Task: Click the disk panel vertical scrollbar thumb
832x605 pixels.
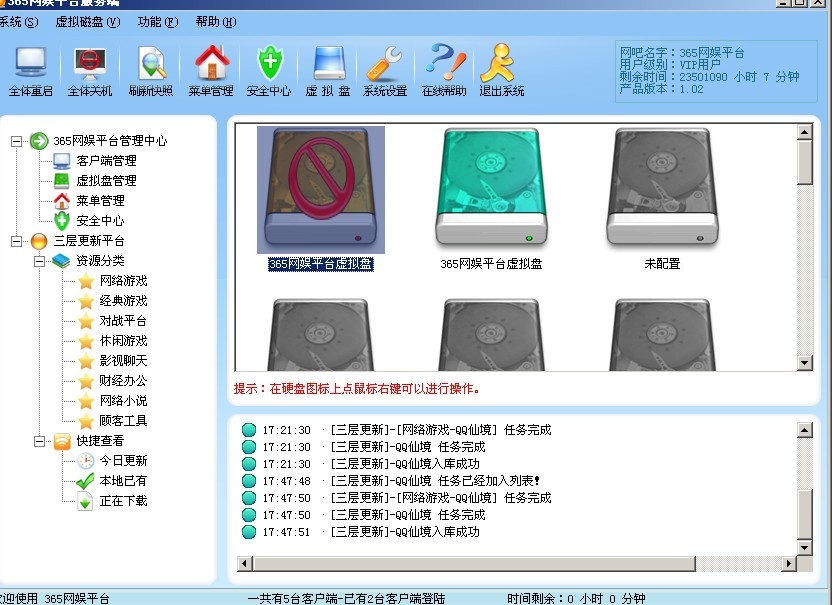Action: coord(805,162)
